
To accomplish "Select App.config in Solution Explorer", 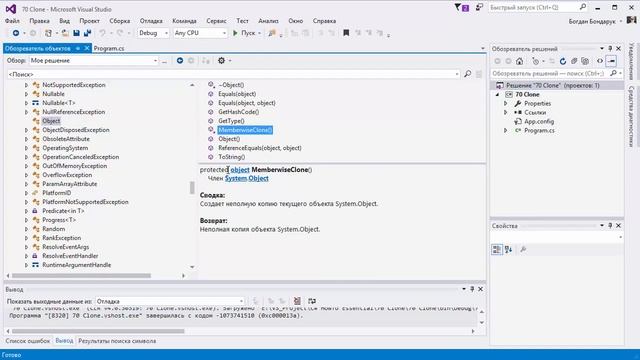I will pos(539,121).
